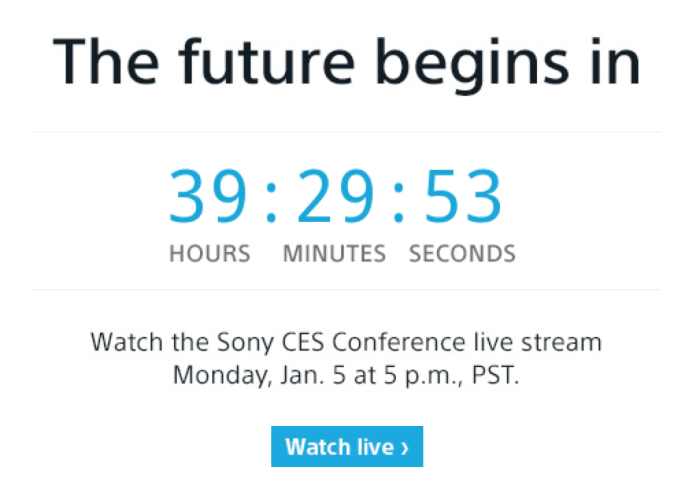Viewport: 700px width, 489px height.
Task: Click the Watch live button
Action: click(x=347, y=446)
